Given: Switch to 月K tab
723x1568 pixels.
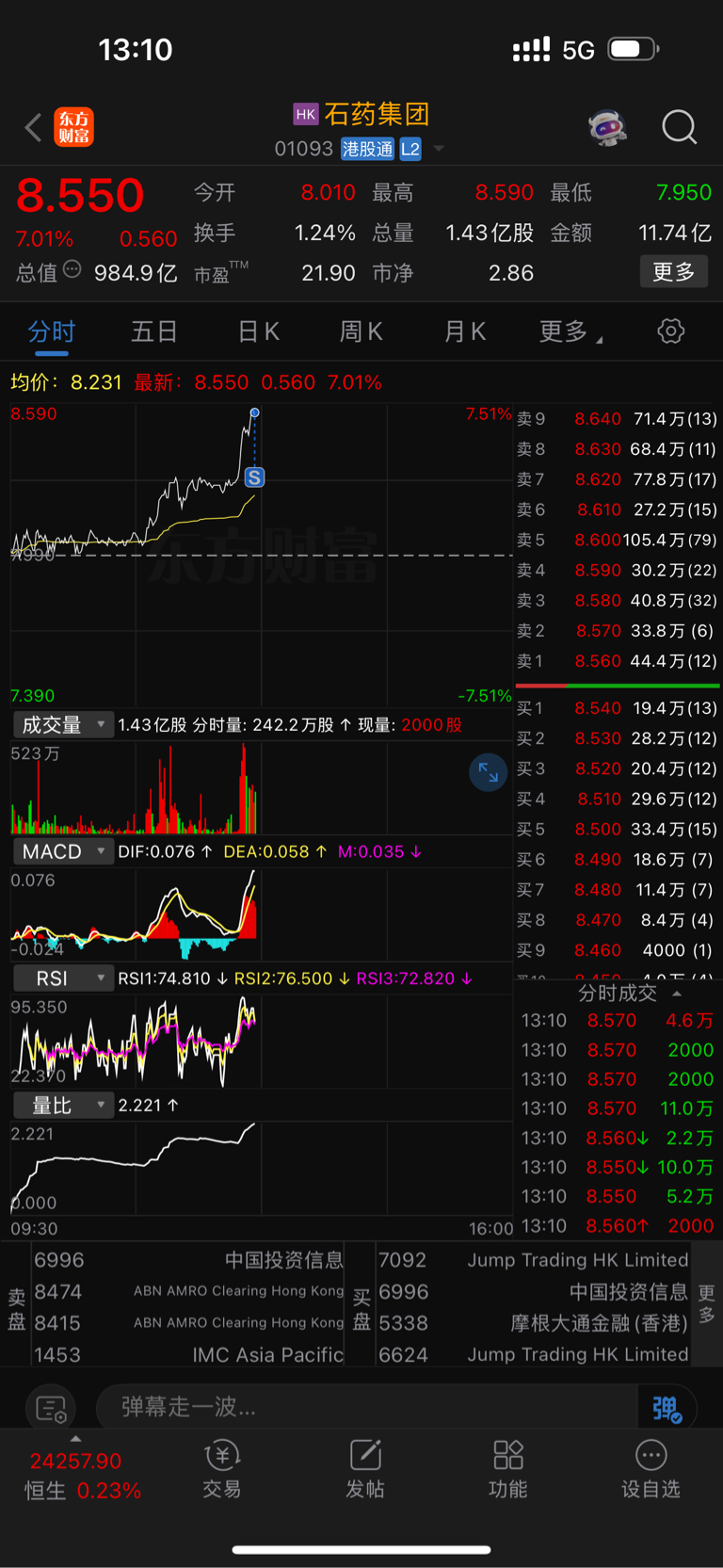Looking at the screenshot, I should (x=465, y=331).
